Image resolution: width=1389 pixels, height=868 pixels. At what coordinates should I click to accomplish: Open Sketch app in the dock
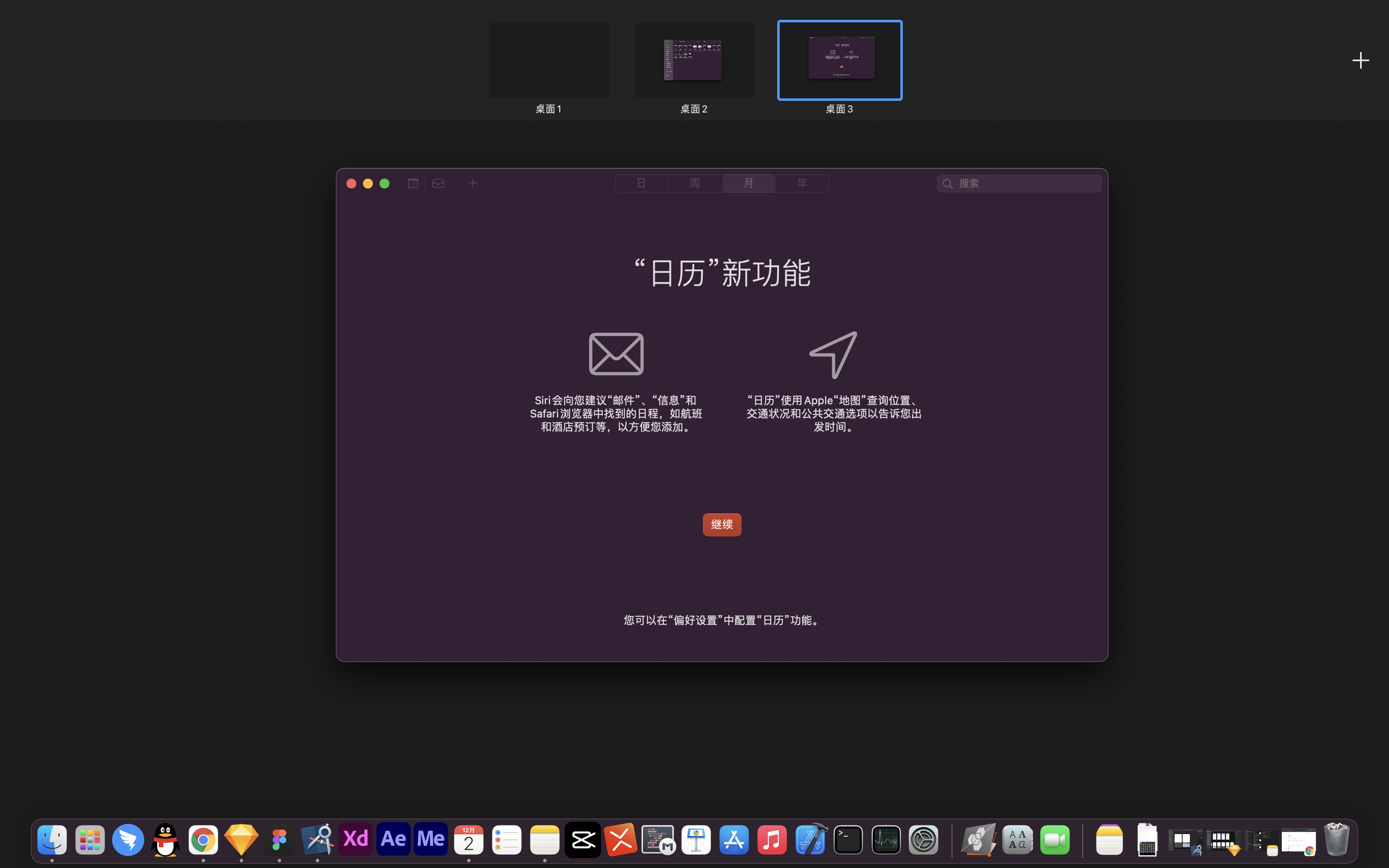click(241, 840)
